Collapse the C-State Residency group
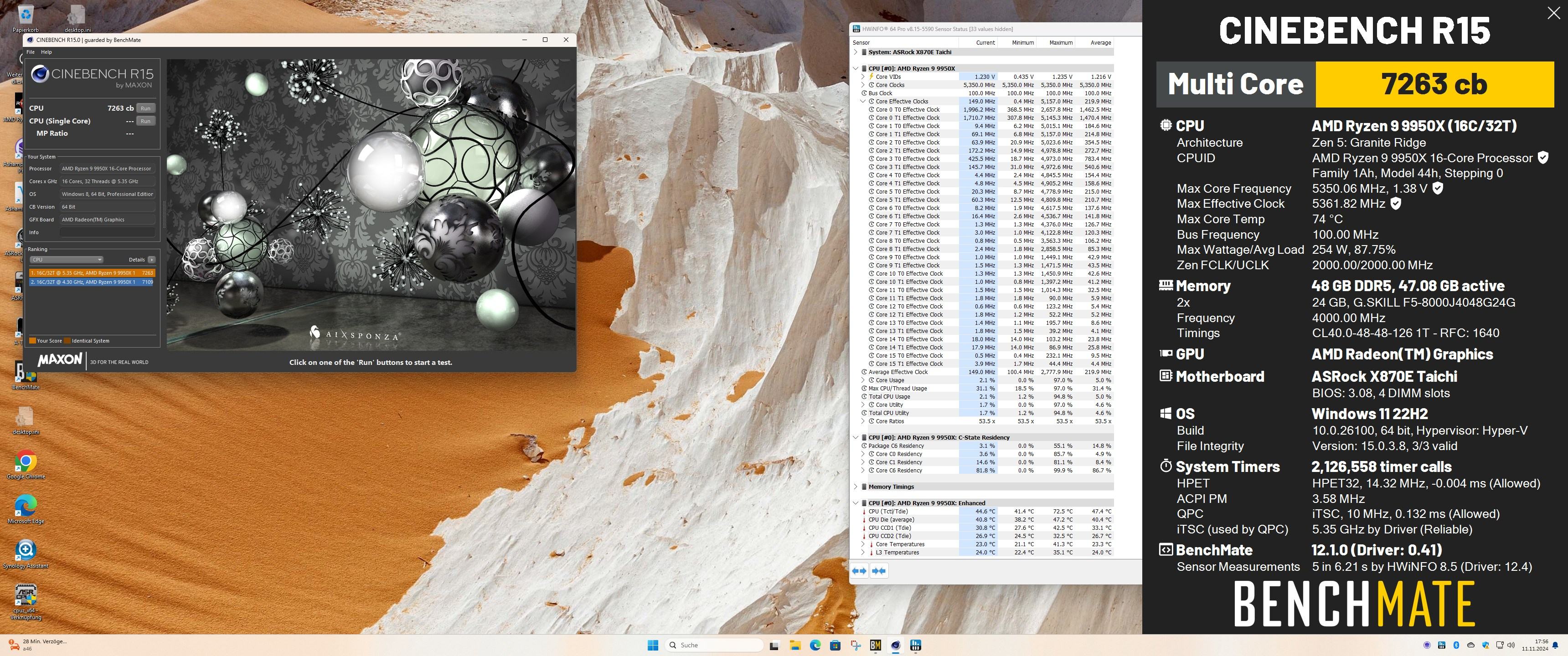This screenshot has height=656, width=1568. point(856,437)
